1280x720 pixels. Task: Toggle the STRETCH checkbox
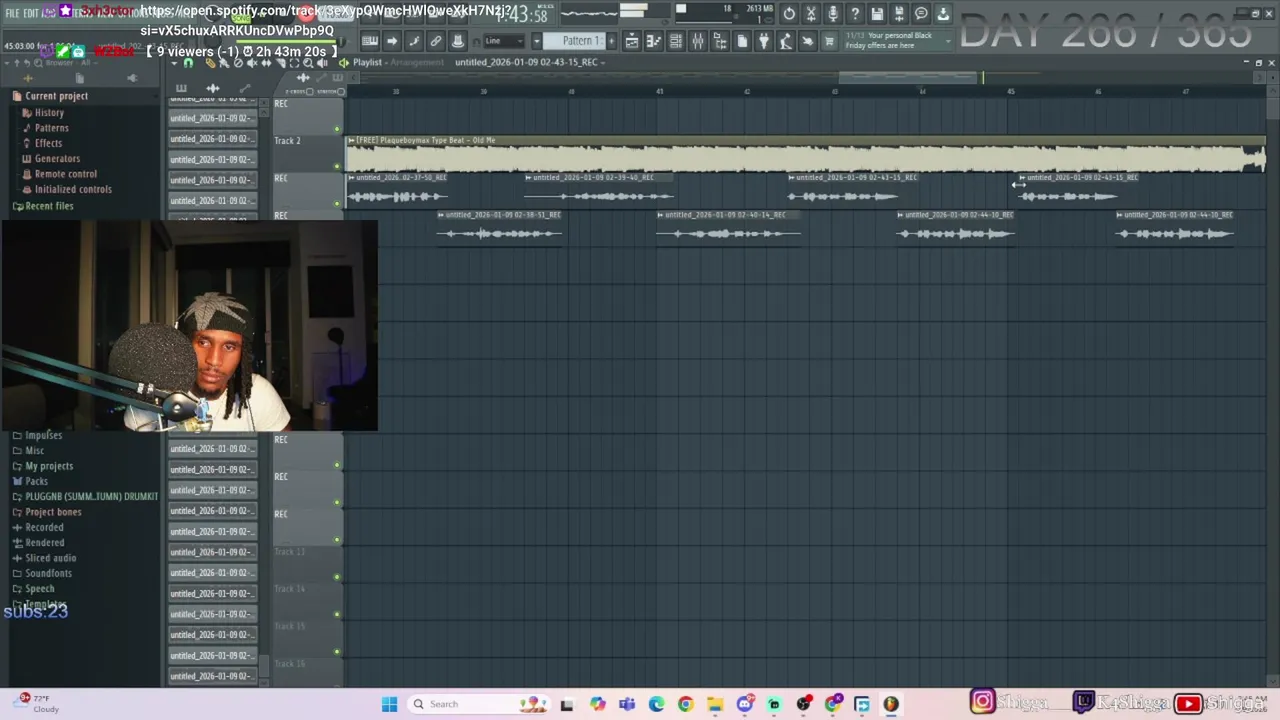tap(340, 91)
